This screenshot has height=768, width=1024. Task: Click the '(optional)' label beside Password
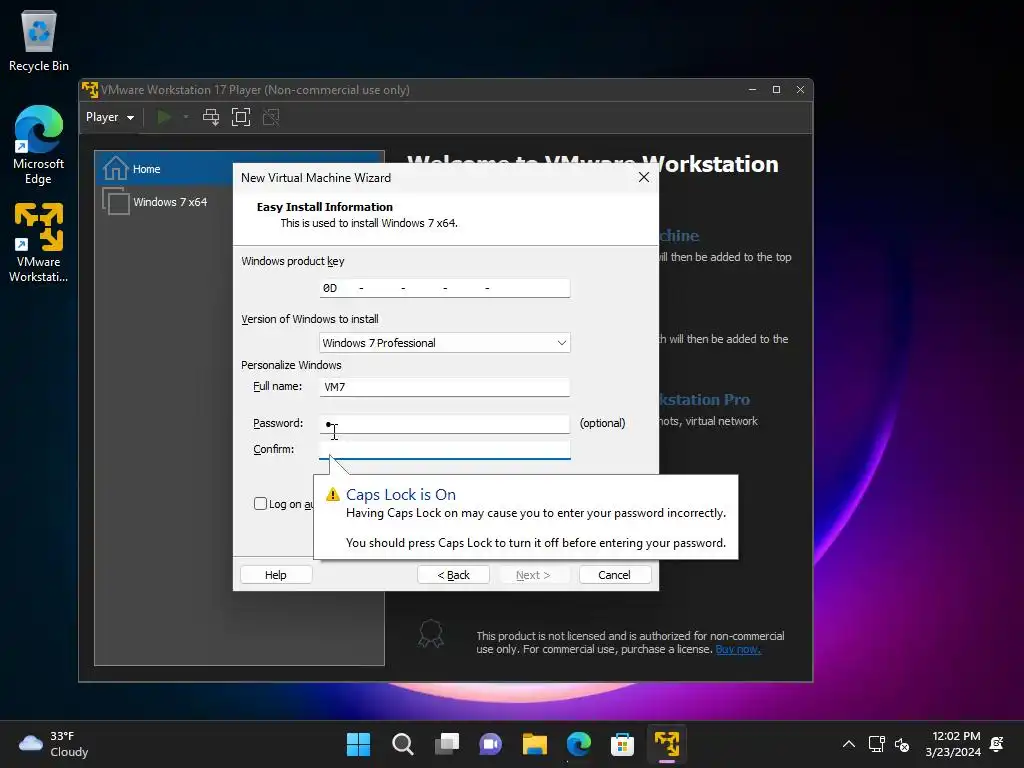coord(602,423)
